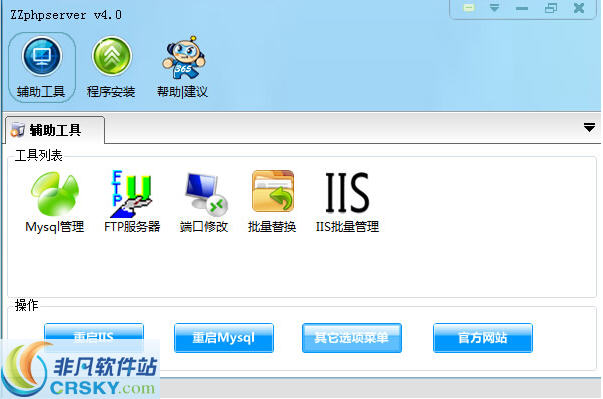The width and height of the screenshot is (603, 399).
Task: Launch the Mysql管理 tool
Action: point(55,201)
